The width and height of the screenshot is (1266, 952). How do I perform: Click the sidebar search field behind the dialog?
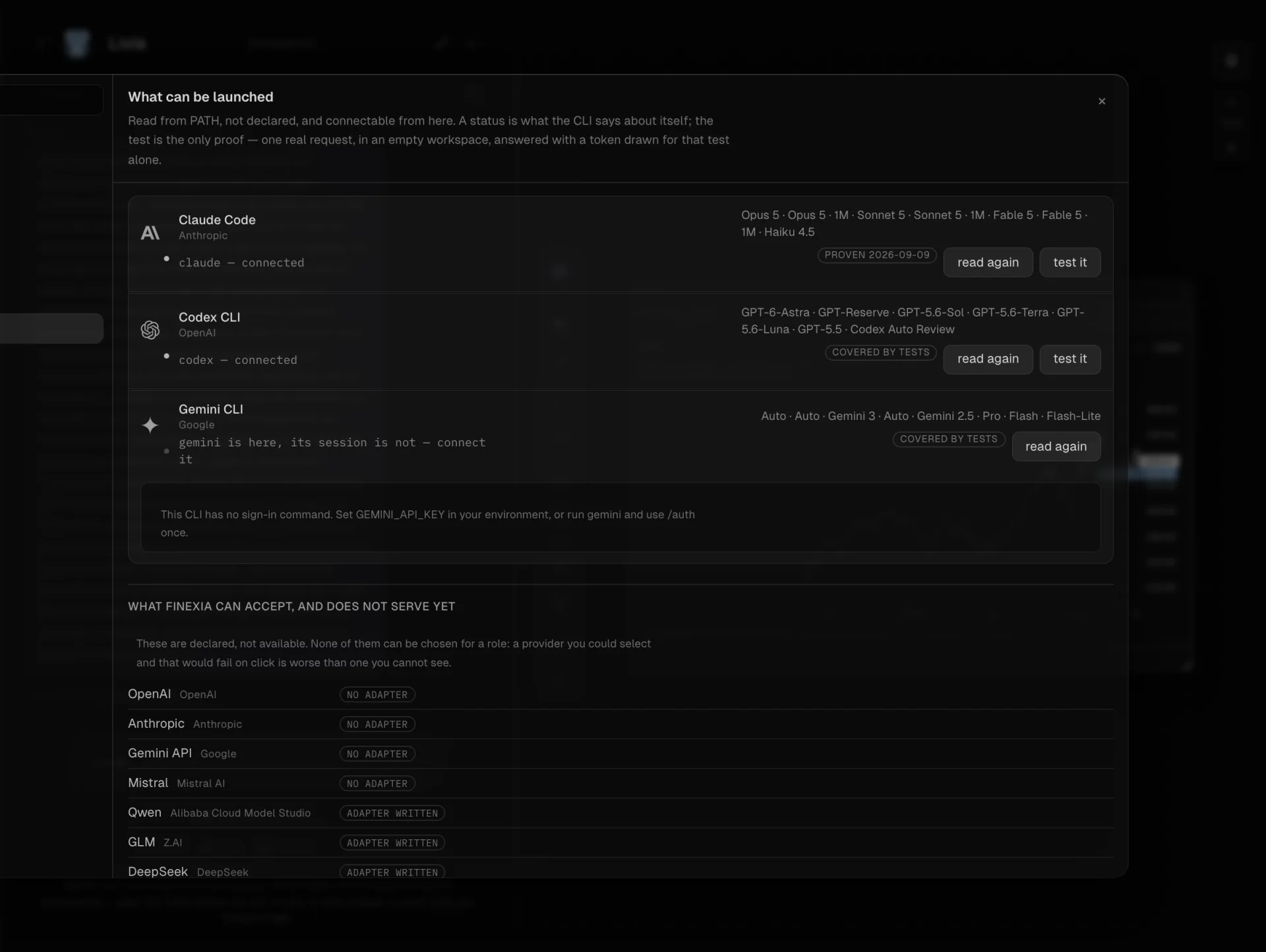point(51,100)
